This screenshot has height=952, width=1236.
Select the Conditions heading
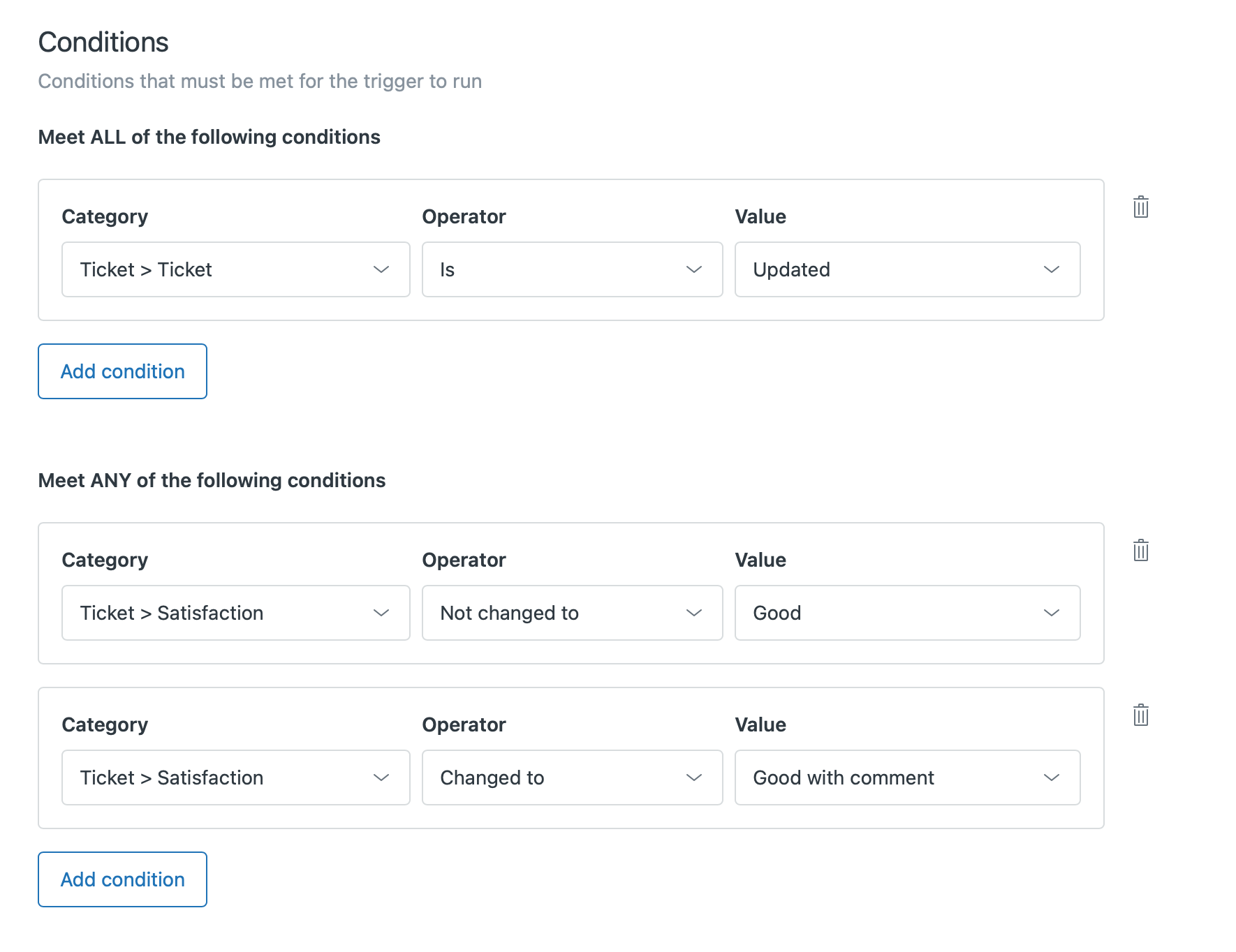[x=103, y=42]
